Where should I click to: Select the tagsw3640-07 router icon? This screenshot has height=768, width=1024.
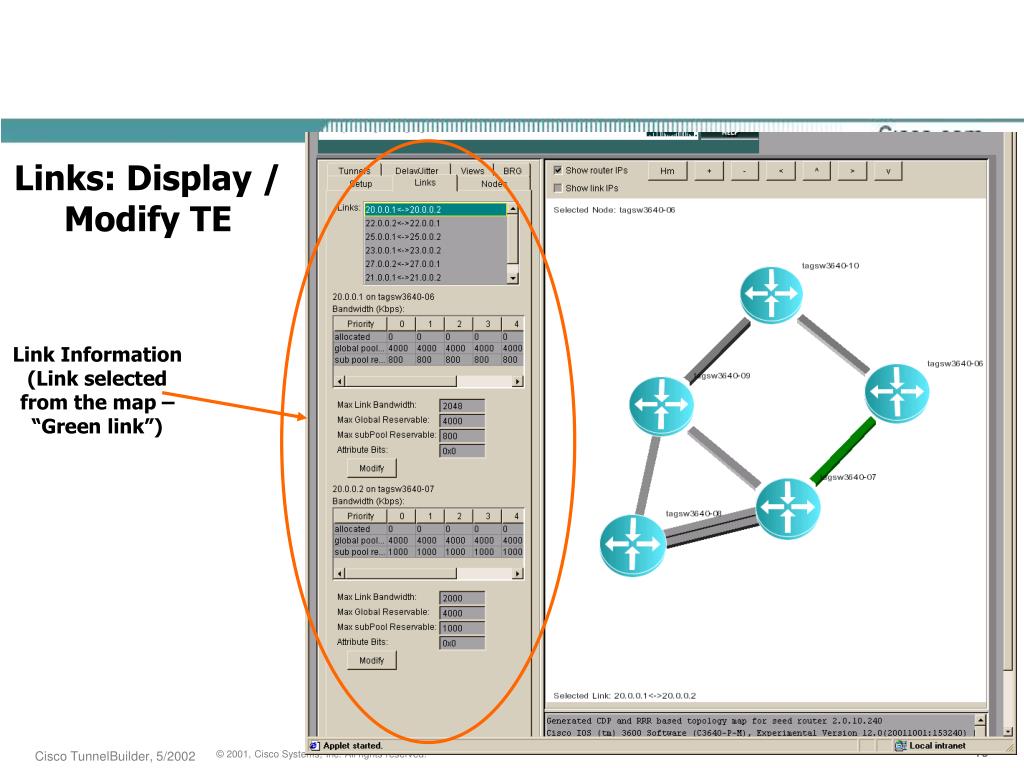click(788, 508)
